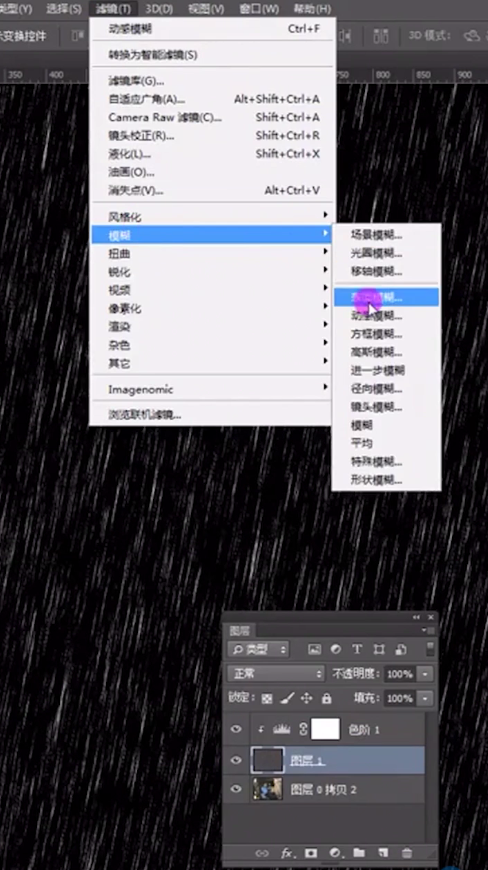The image size is (488, 870).
Task: Choose 转换为智能滤镜(S) entry
Action: tap(212, 55)
